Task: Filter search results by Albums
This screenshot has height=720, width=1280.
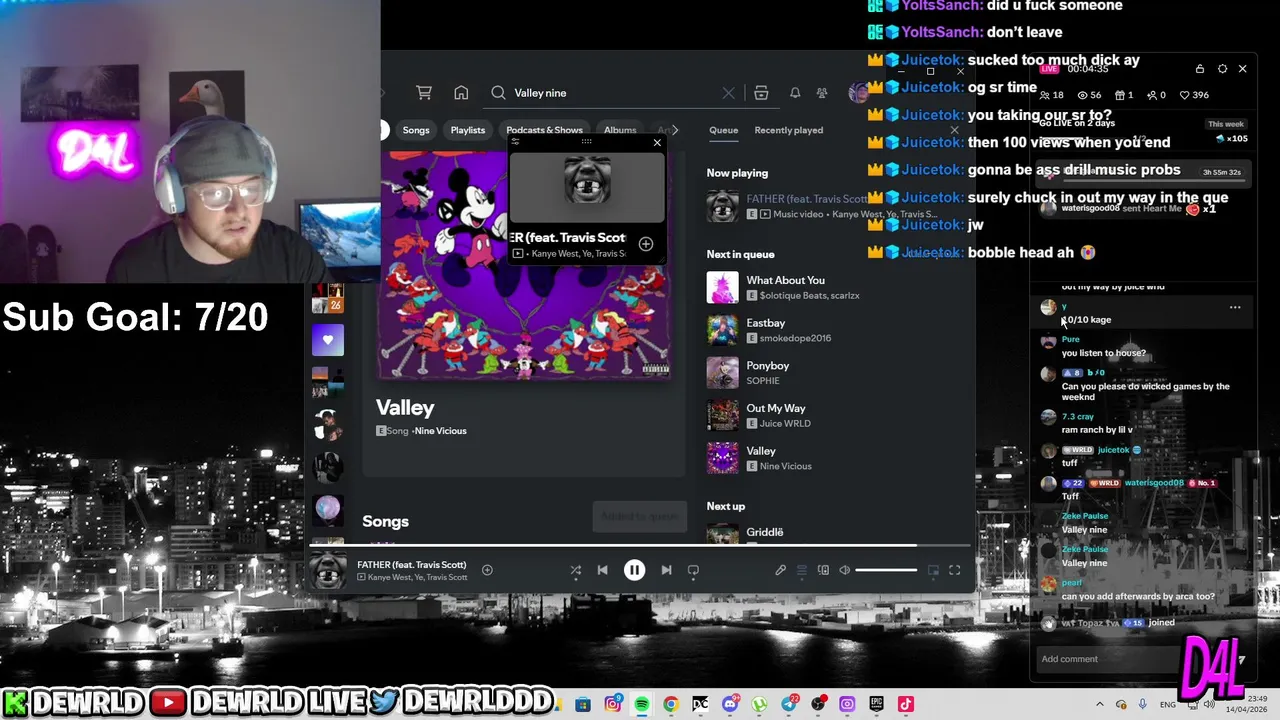Action: (620, 130)
